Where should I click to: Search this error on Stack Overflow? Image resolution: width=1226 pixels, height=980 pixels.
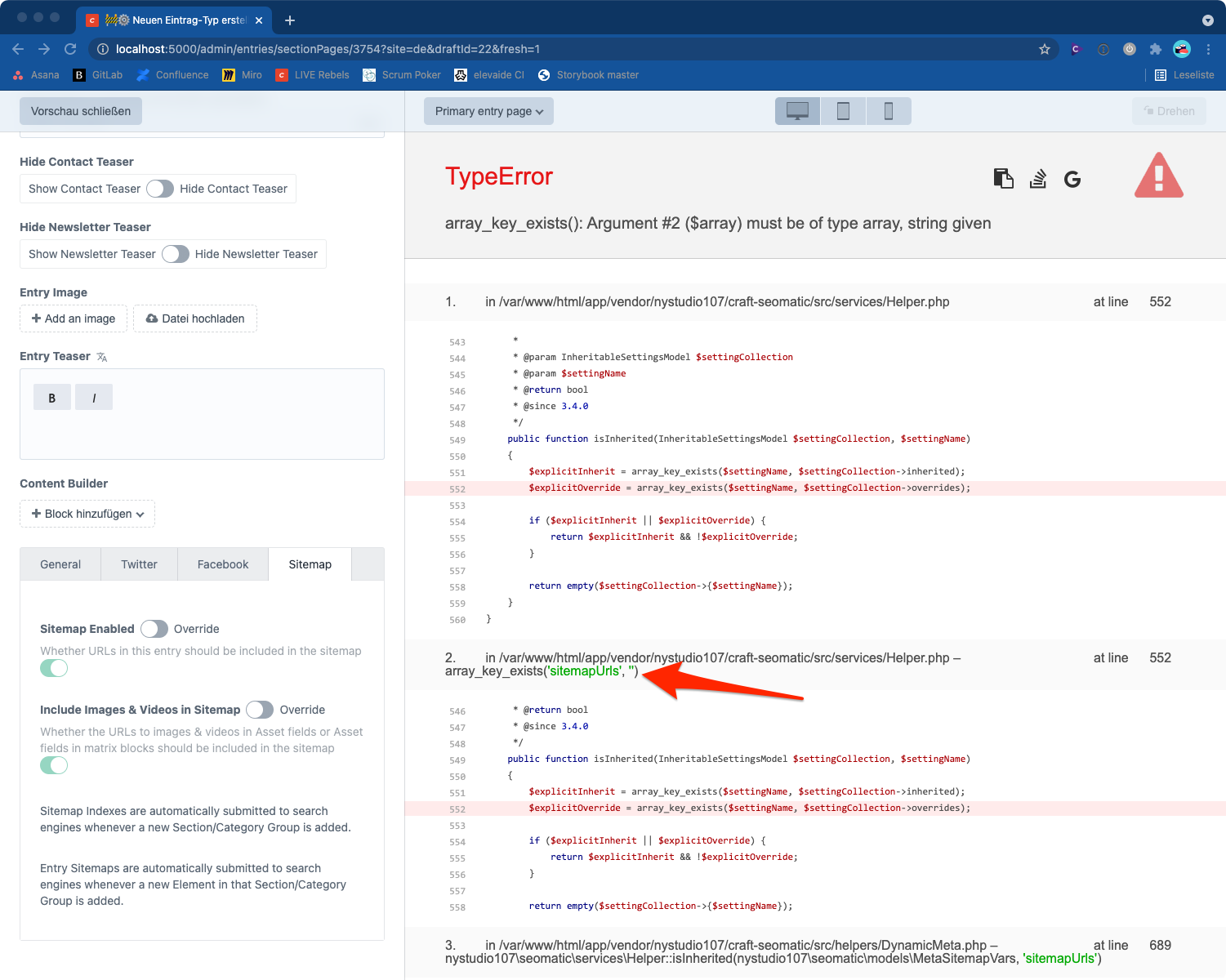point(1038,178)
